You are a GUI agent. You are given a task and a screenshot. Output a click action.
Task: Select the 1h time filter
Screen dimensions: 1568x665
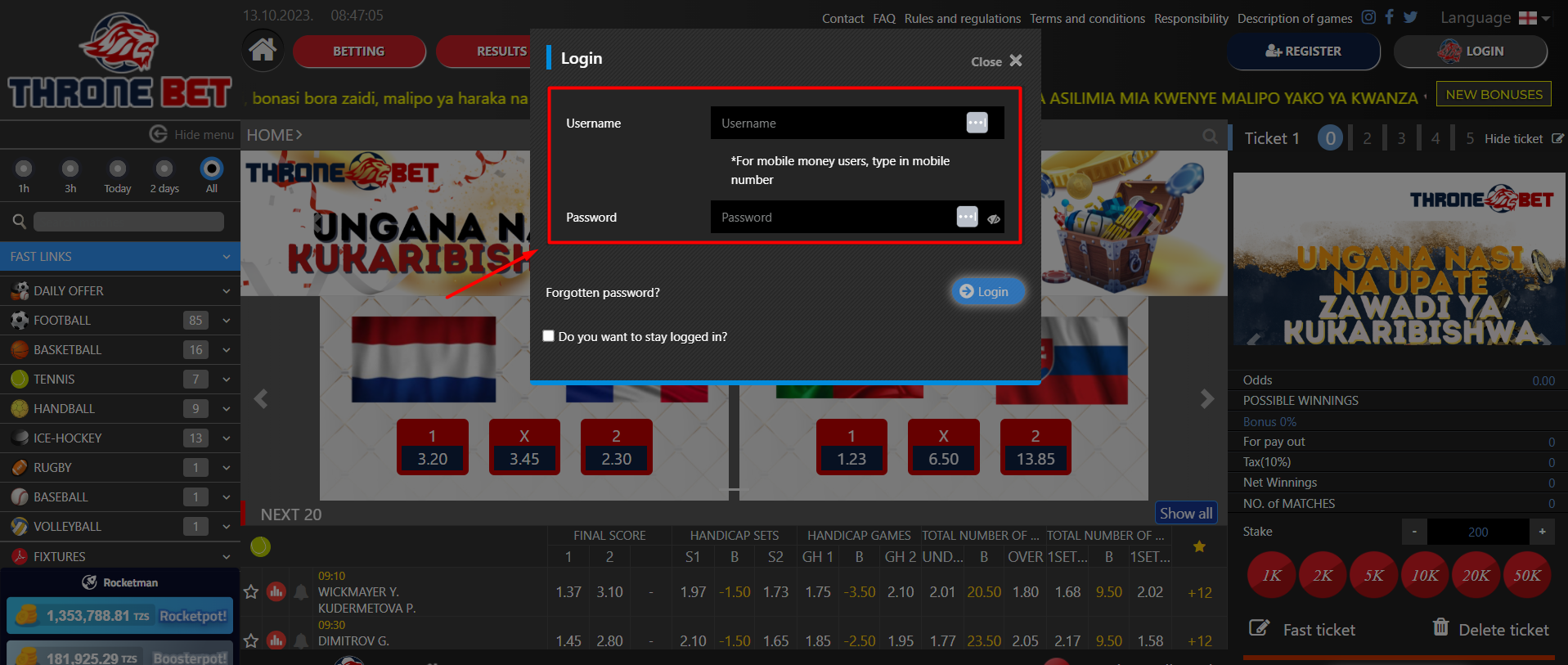coord(24,168)
